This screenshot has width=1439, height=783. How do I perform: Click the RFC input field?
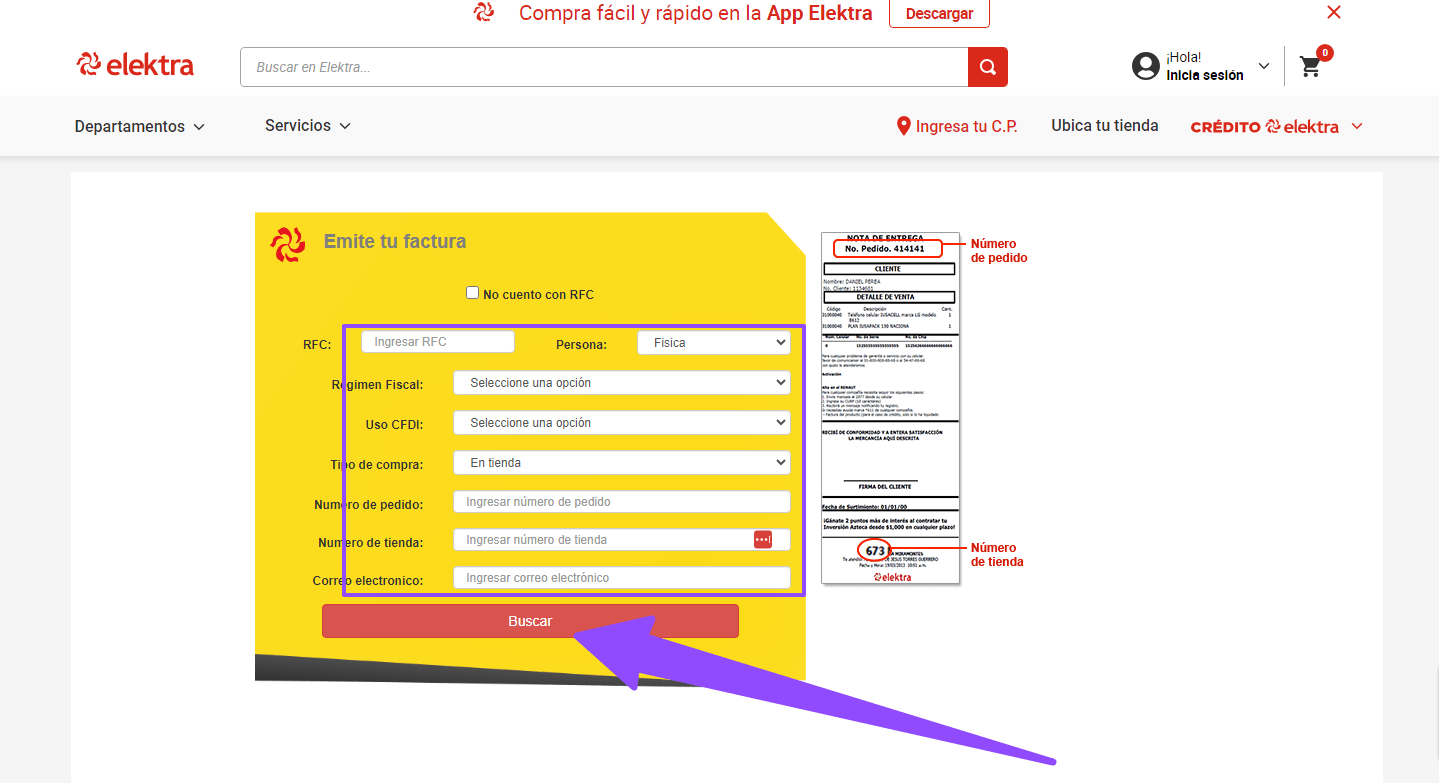pyautogui.click(x=437, y=342)
